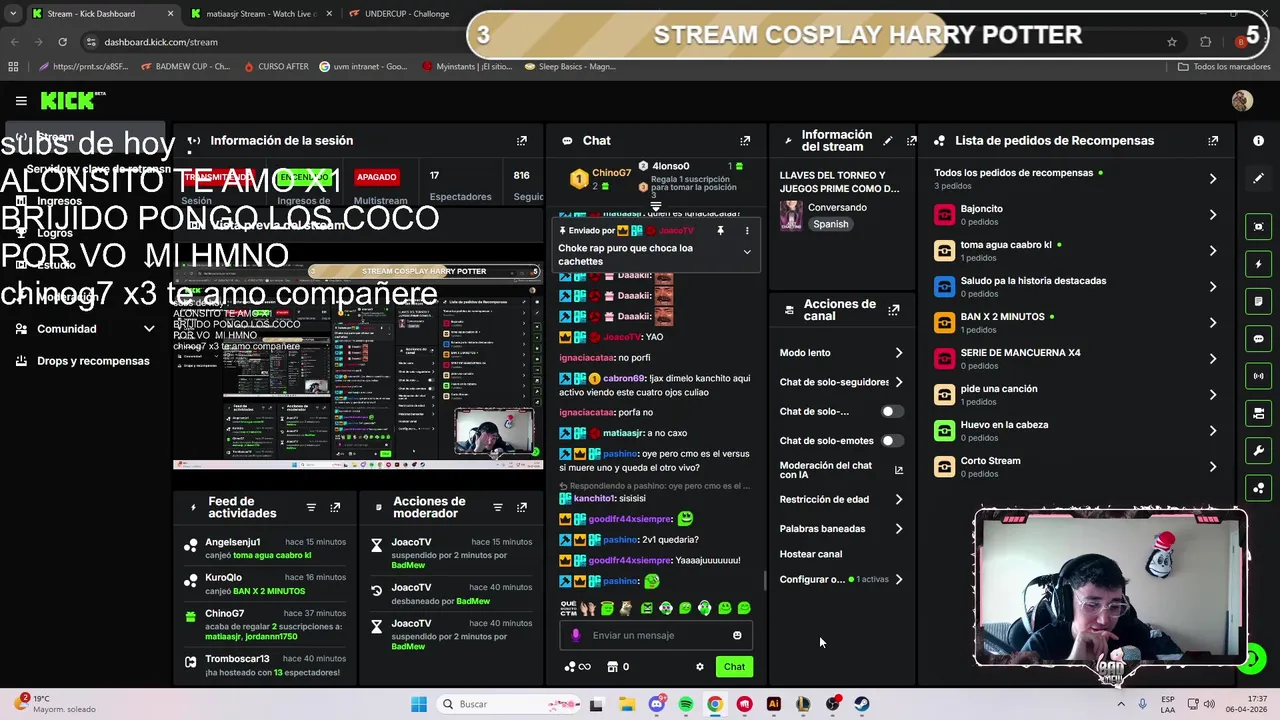Click Hostear canal action
The width and height of the screenshot is (1280, 720).
pos(811,554)
